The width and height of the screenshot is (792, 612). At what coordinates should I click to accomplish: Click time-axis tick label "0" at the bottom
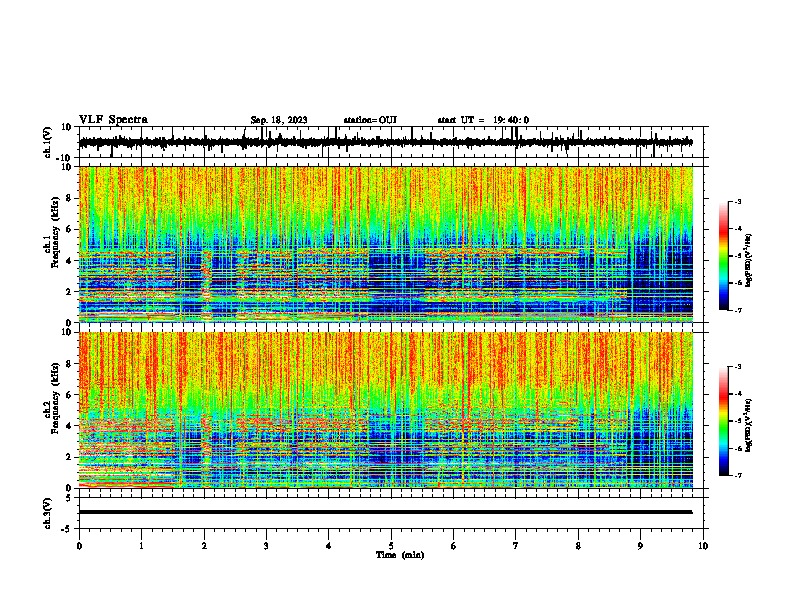(x=79, y=546)
